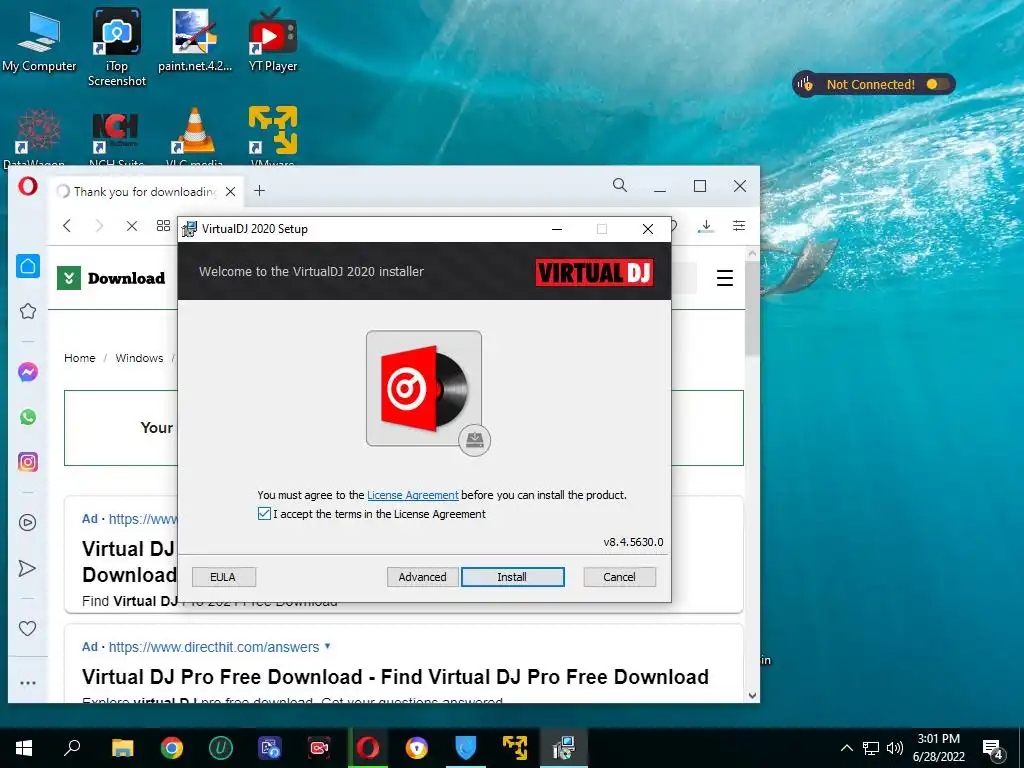Expand the directhit ad dropdown arrow

[328, 647]
